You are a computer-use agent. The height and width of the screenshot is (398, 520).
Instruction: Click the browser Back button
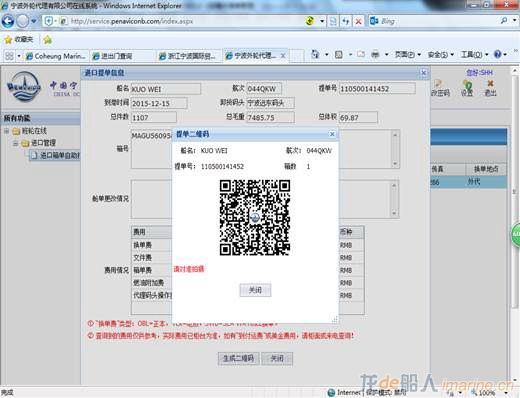coord(8,21)
